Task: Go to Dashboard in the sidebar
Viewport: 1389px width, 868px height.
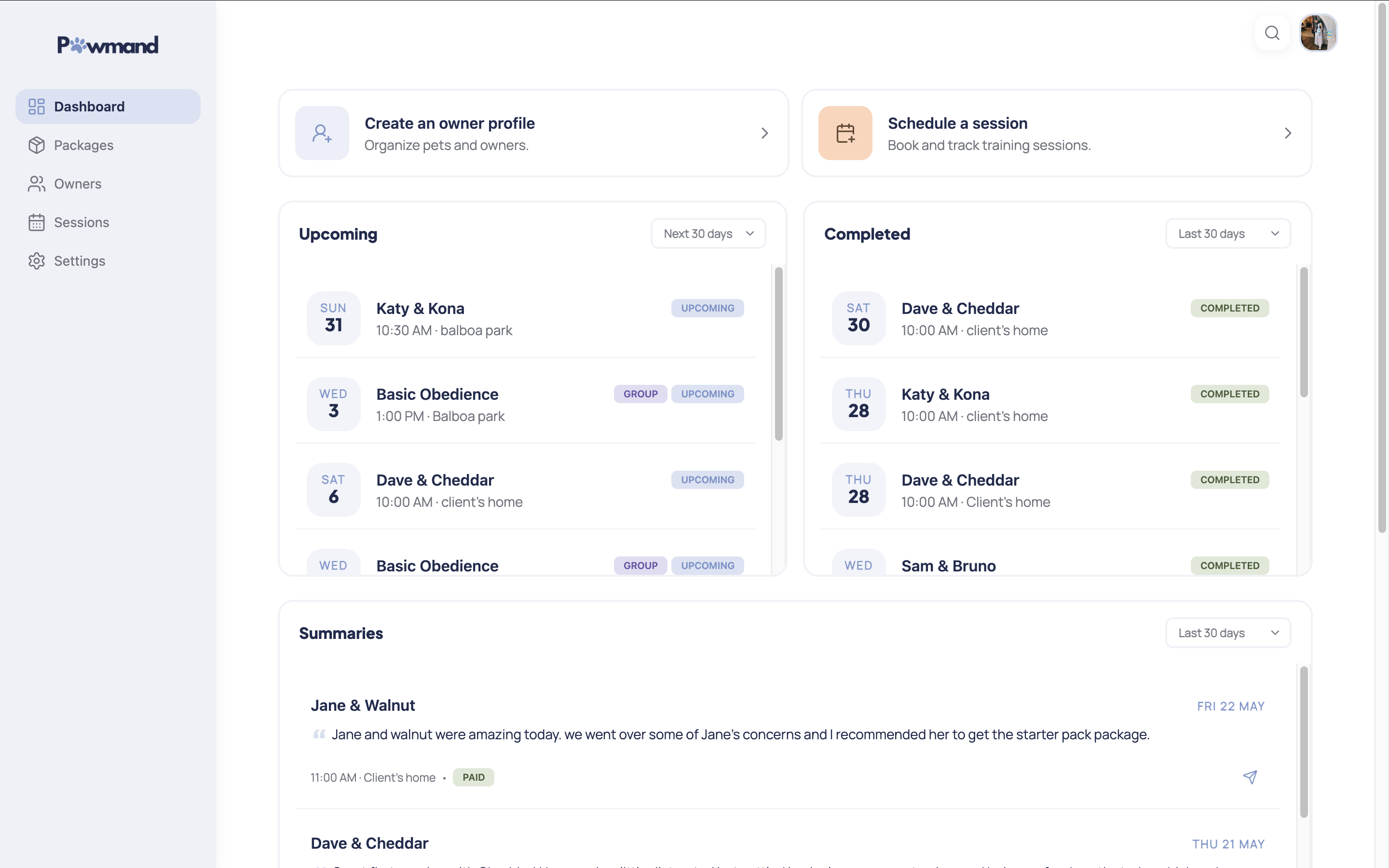Action: pyautogui.click(x=108, y=106)
